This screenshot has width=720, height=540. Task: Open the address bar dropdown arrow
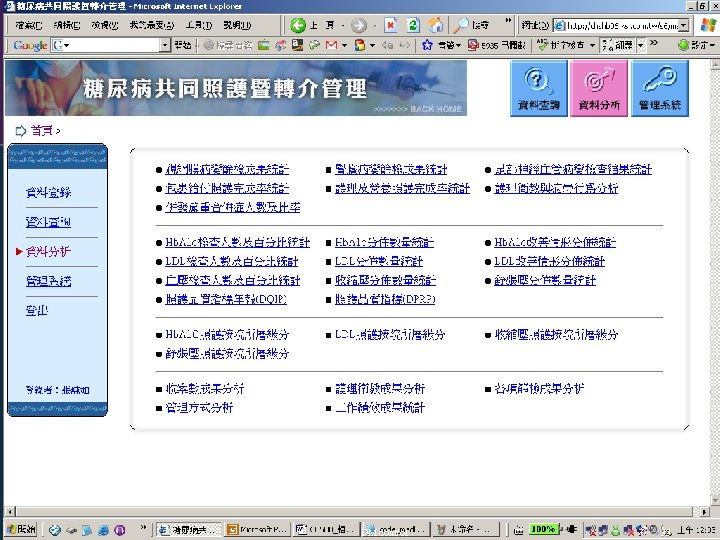(684, 25)
